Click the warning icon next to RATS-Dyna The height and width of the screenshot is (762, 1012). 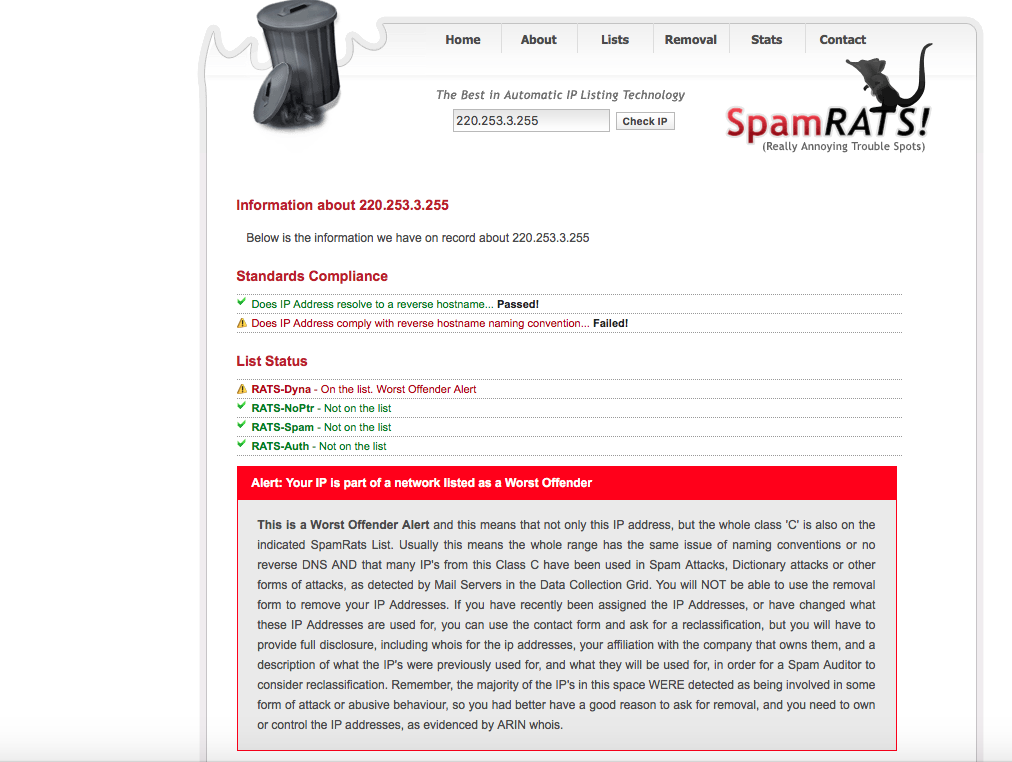coord(242,388)
